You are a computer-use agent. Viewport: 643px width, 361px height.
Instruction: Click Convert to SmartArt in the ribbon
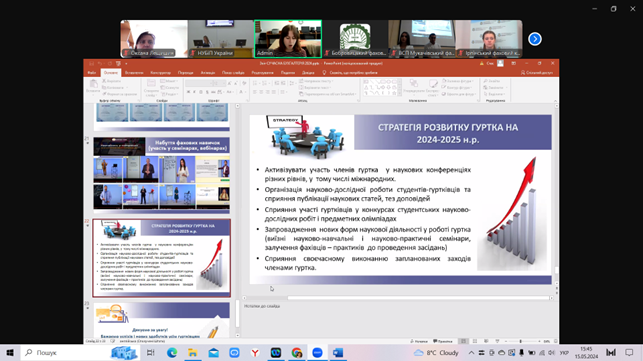(x=327, y=94)
